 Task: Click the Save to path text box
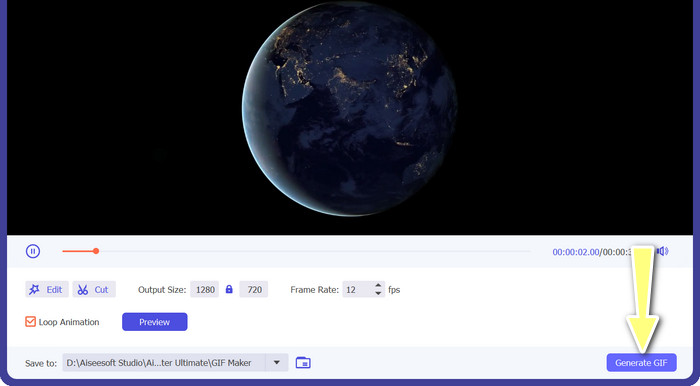pos(164,362)
